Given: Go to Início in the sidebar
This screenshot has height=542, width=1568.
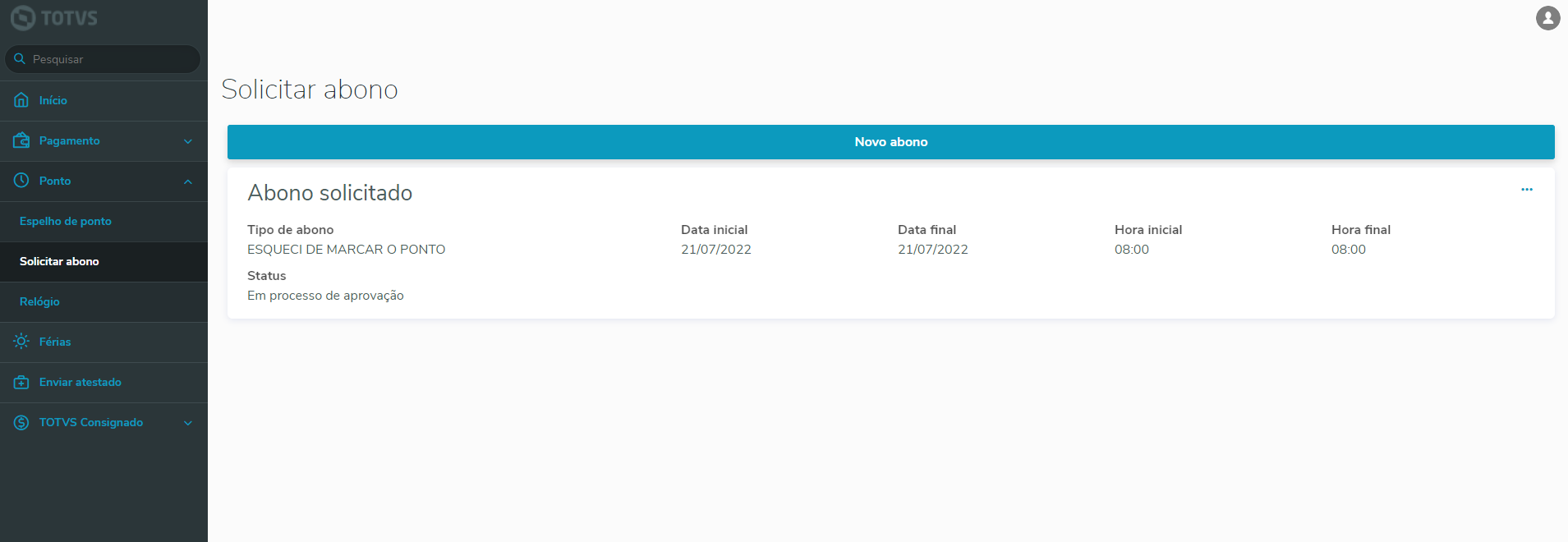Looking at the screenshot, I should click(103, 100).
